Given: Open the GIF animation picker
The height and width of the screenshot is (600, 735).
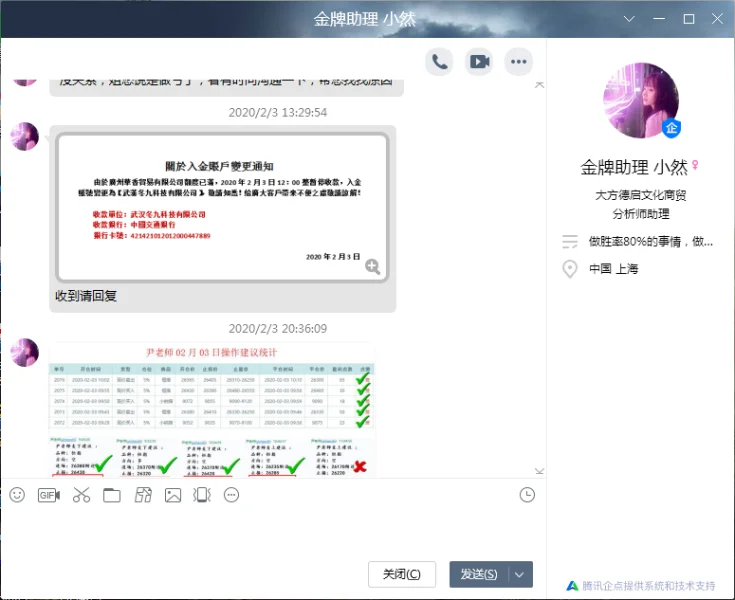Looking at the screenshot, I should [49, 495].
